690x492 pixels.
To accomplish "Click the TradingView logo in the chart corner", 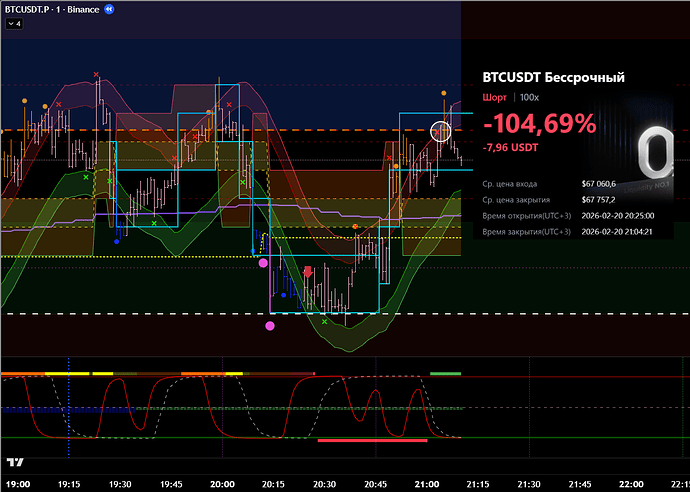I will point(15,462).
